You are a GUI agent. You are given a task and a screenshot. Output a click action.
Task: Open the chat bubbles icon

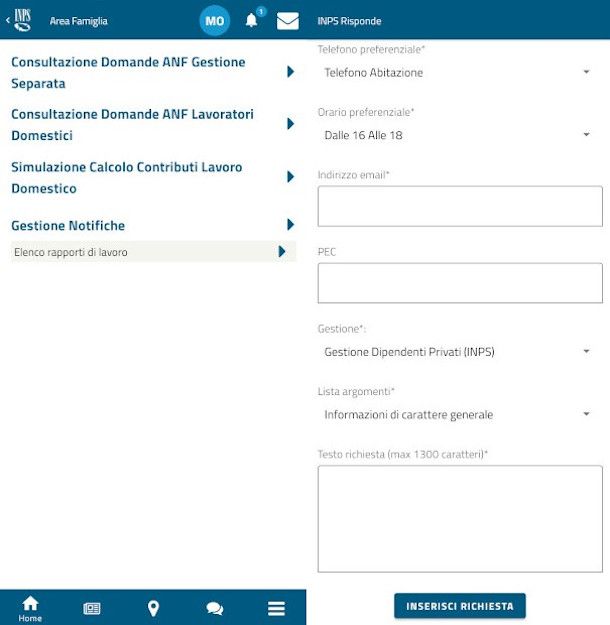[214, 609]
